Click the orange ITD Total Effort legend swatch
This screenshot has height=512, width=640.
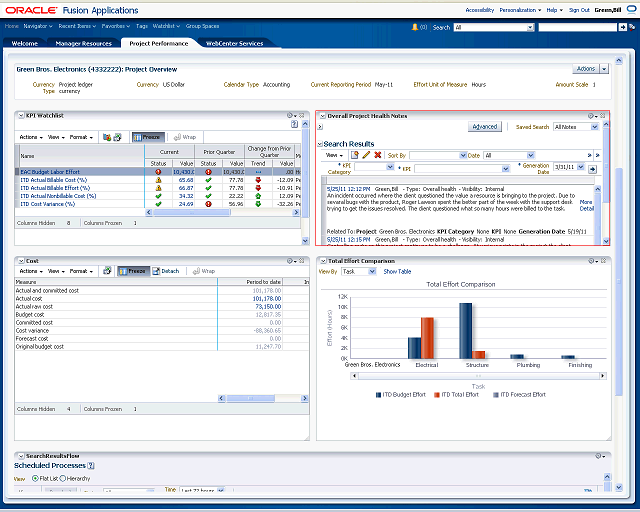pyautogui.click(x=438, y=395)
